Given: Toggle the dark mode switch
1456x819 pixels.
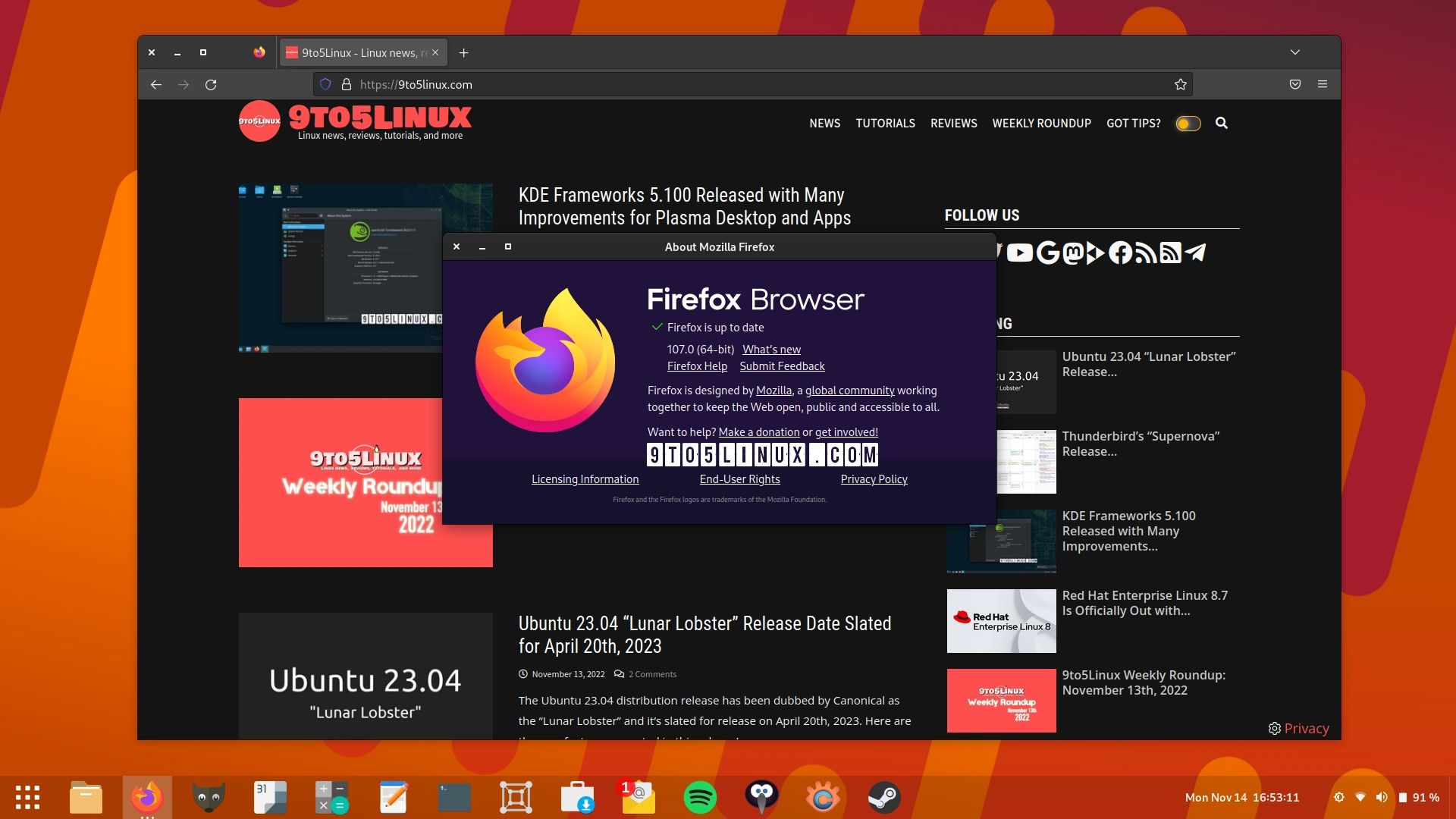Looking at the screenshot, I should (x=1188, y=124).
